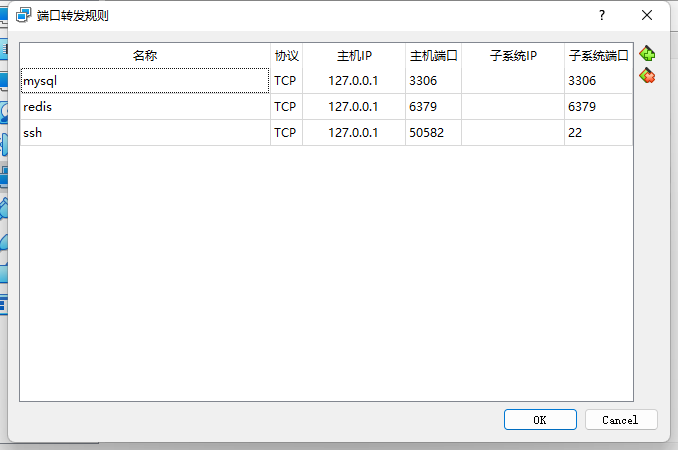
Task: Select host IP 127.0.0.1 in mysql row
Action: tap(354, 81)
